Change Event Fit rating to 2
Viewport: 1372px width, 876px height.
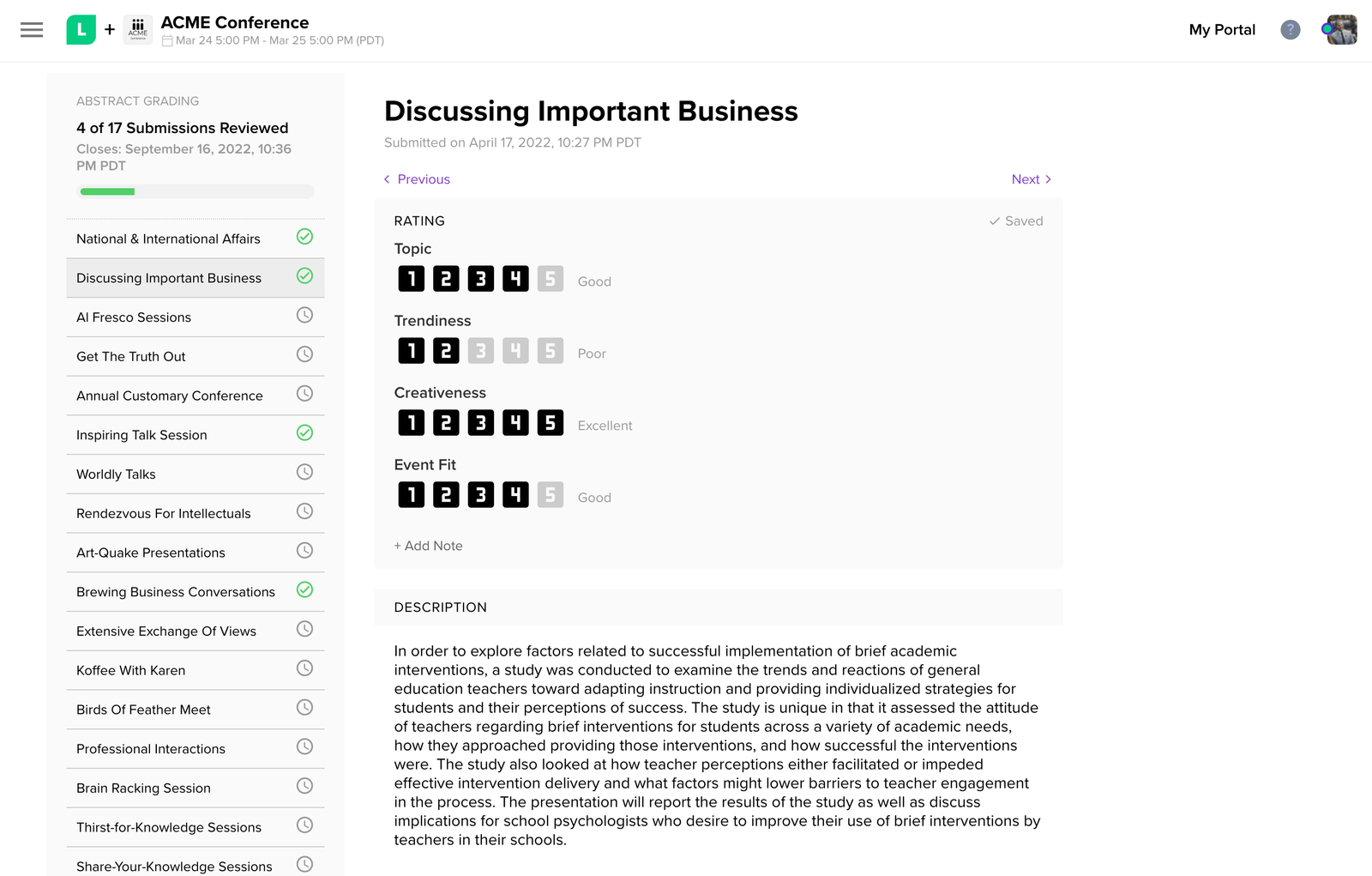coord(446,494)
